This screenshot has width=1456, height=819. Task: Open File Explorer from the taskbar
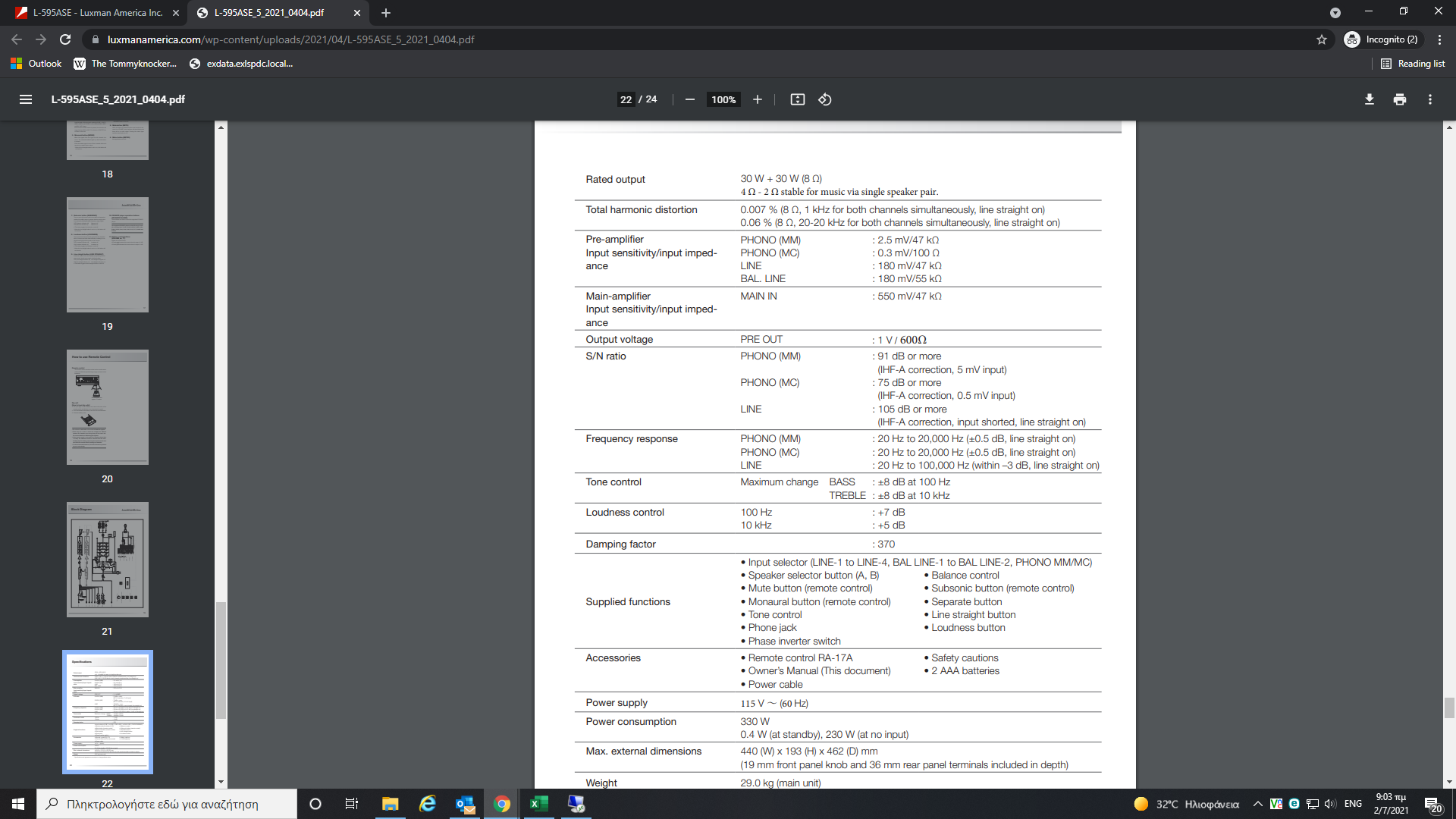(390, 804)
